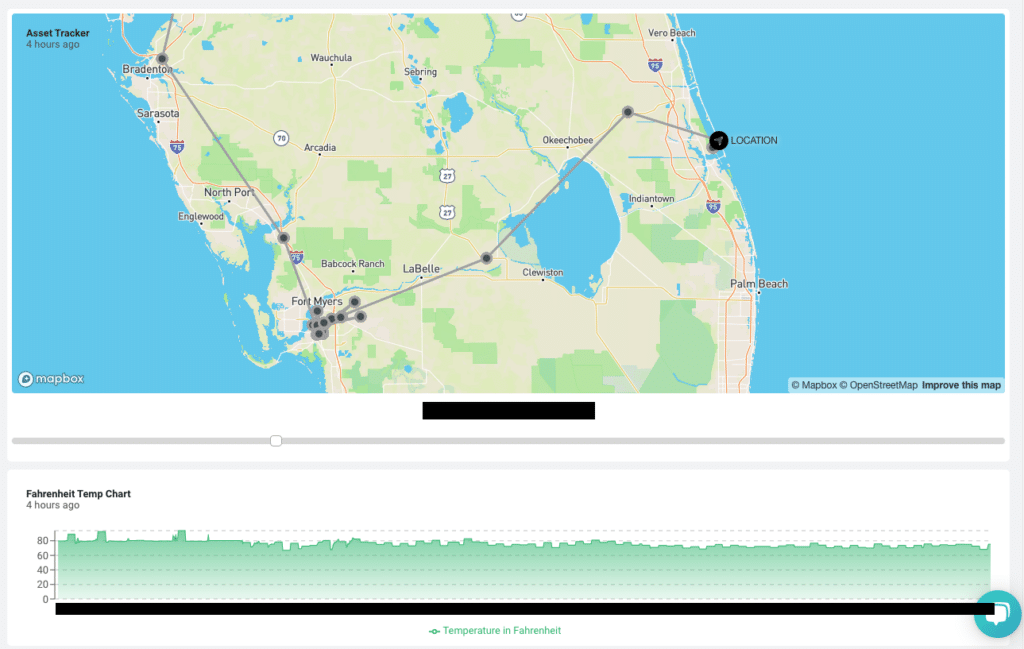Click the redacted label above the slider
This screenshot has height=649, width=1024.
click(x=508, y=410)
